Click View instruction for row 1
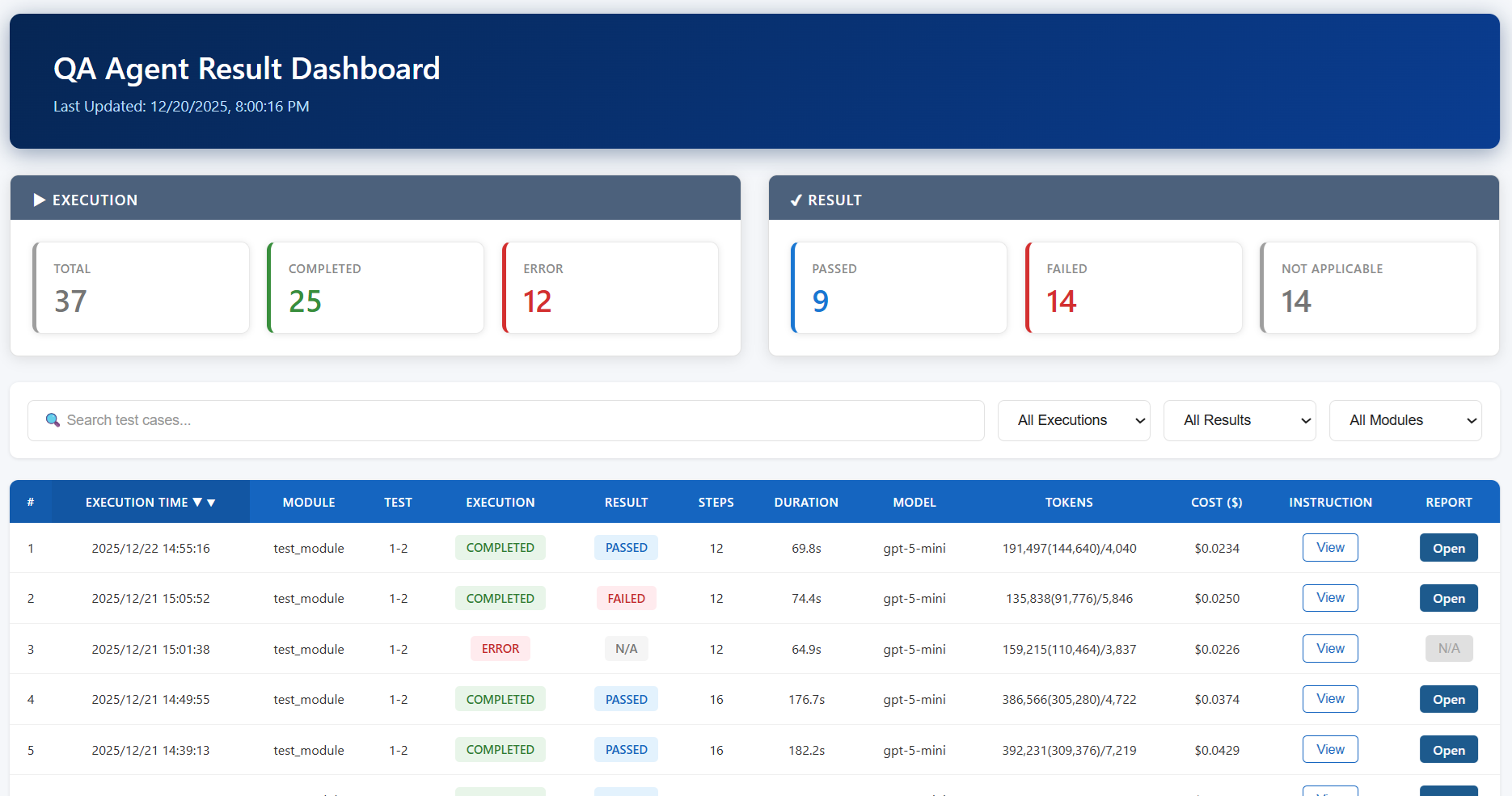The image size is (1512, 796). pyautogui.click(x=1329, y=547)
